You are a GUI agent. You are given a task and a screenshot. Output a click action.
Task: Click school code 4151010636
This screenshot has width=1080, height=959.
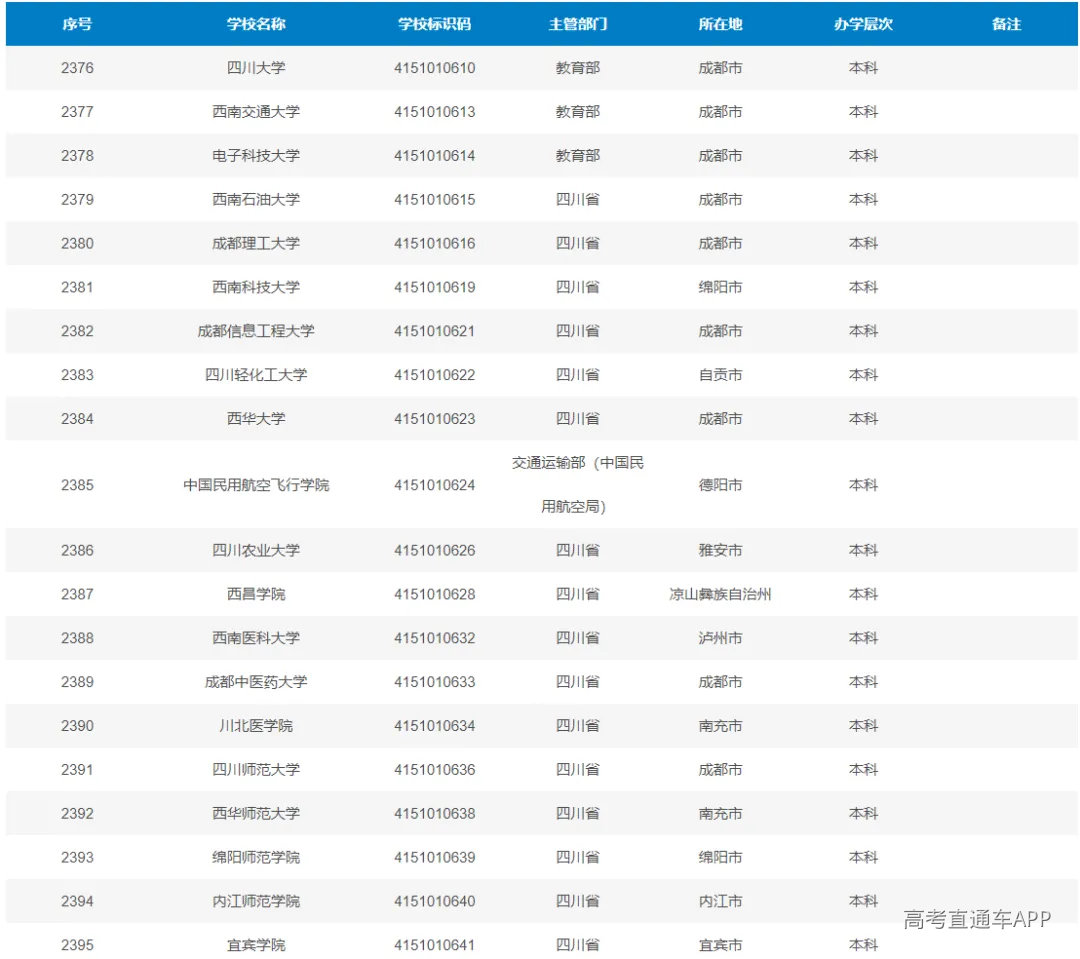(x=435, y=770)
